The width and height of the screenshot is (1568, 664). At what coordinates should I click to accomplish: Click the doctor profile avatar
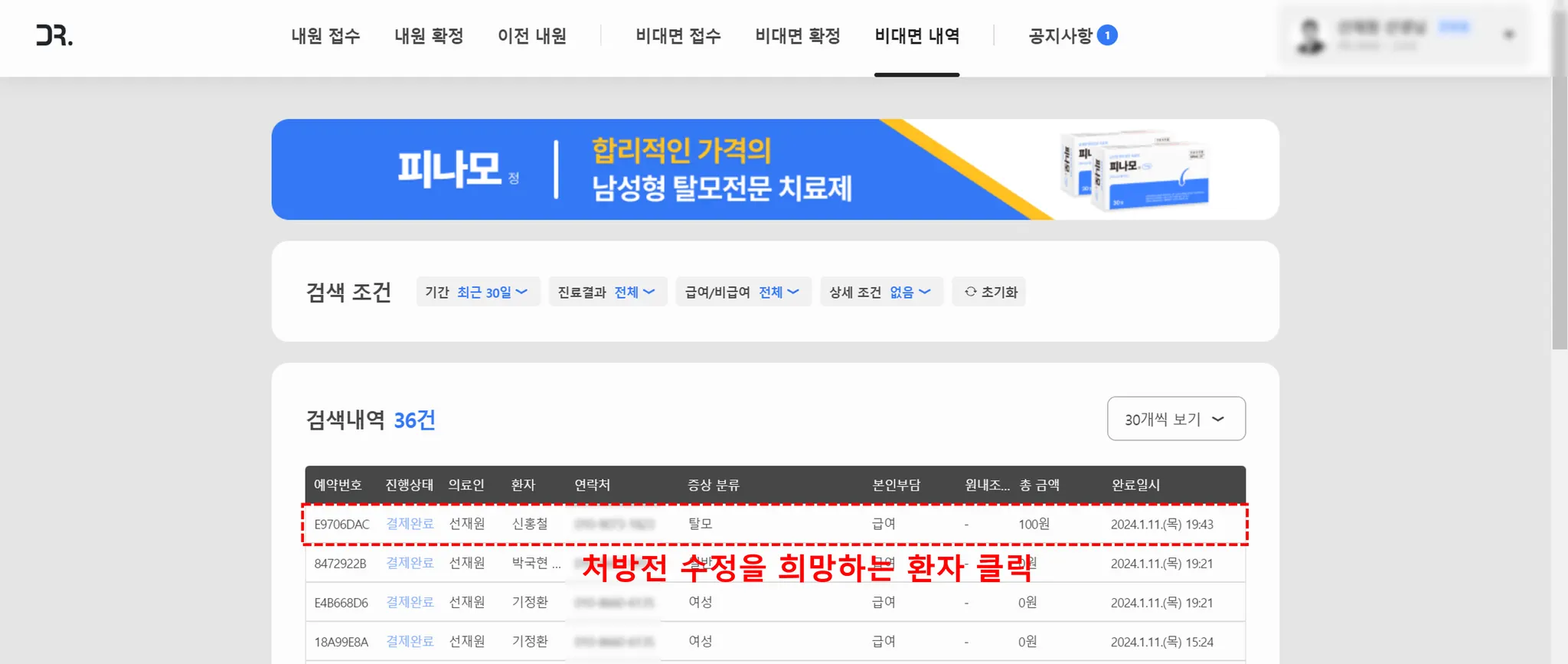tap(1311, 35)
